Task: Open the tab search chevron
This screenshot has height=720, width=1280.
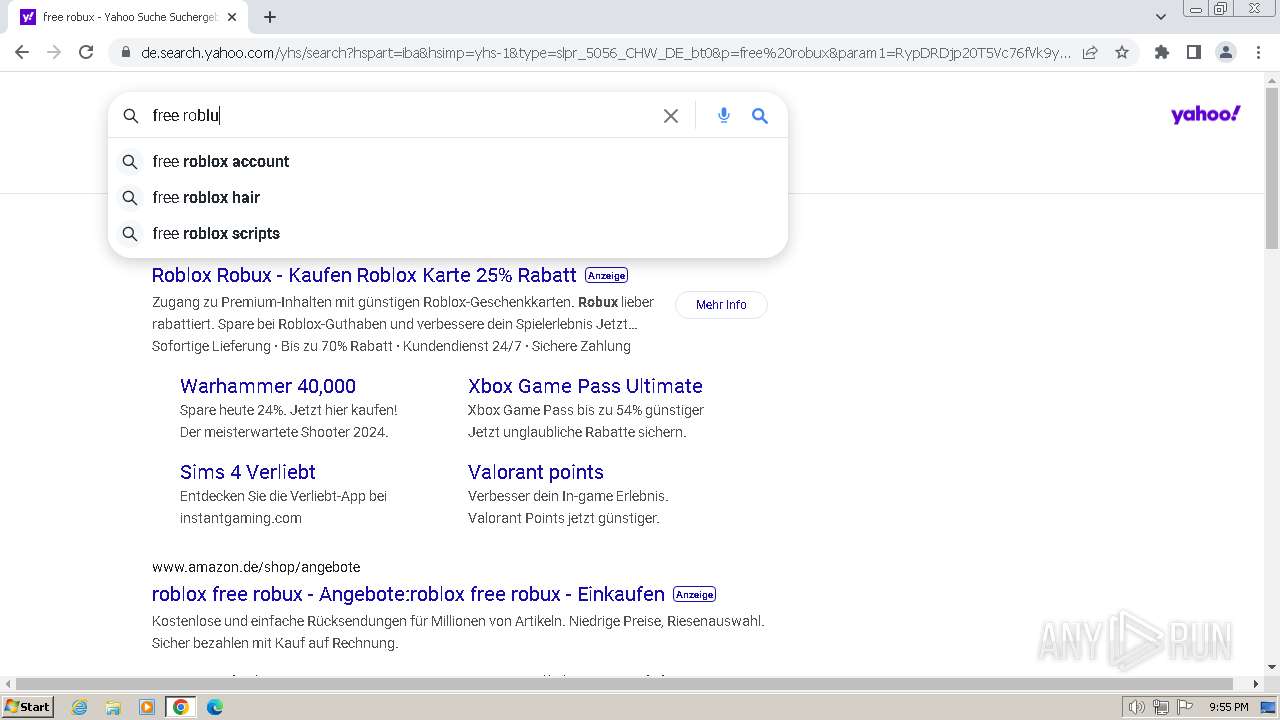Action: point(1160,17)
